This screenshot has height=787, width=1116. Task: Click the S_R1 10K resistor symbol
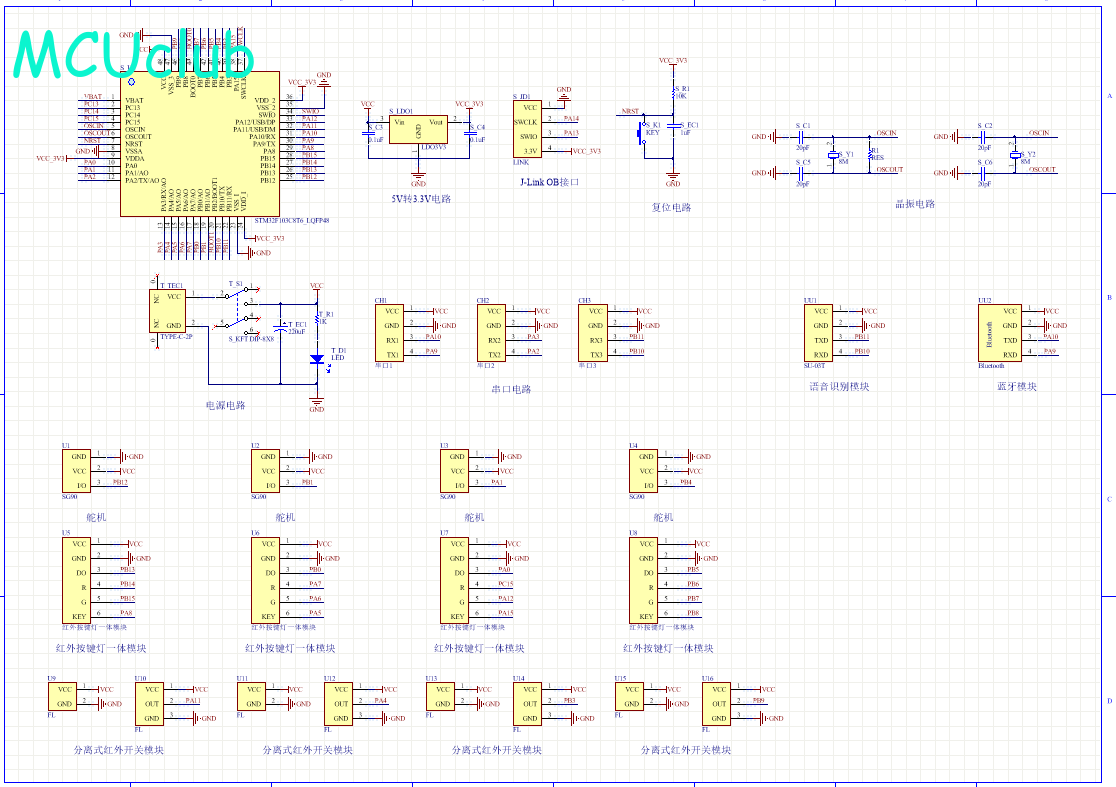673,93
